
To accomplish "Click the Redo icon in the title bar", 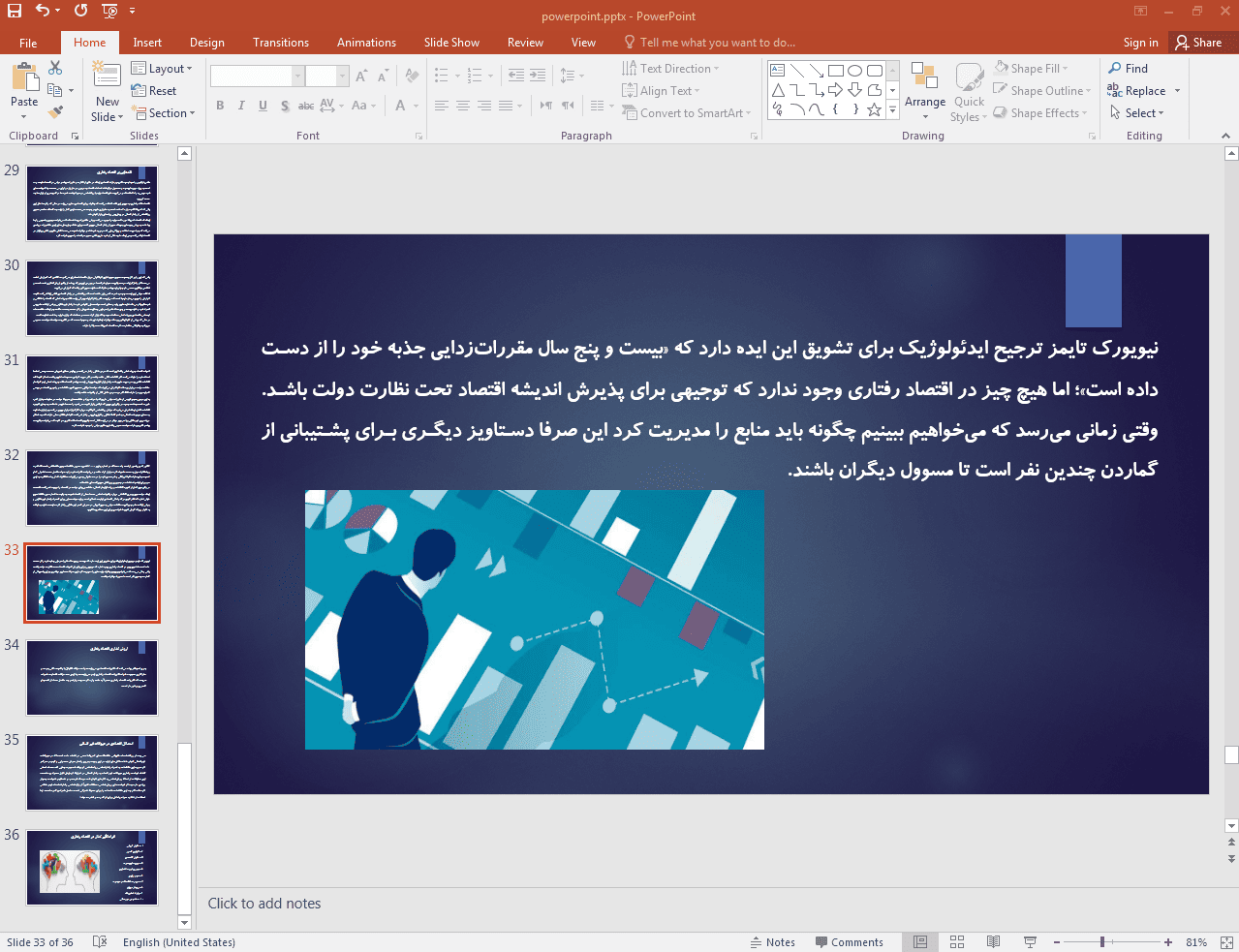I will tap(80, 11).
